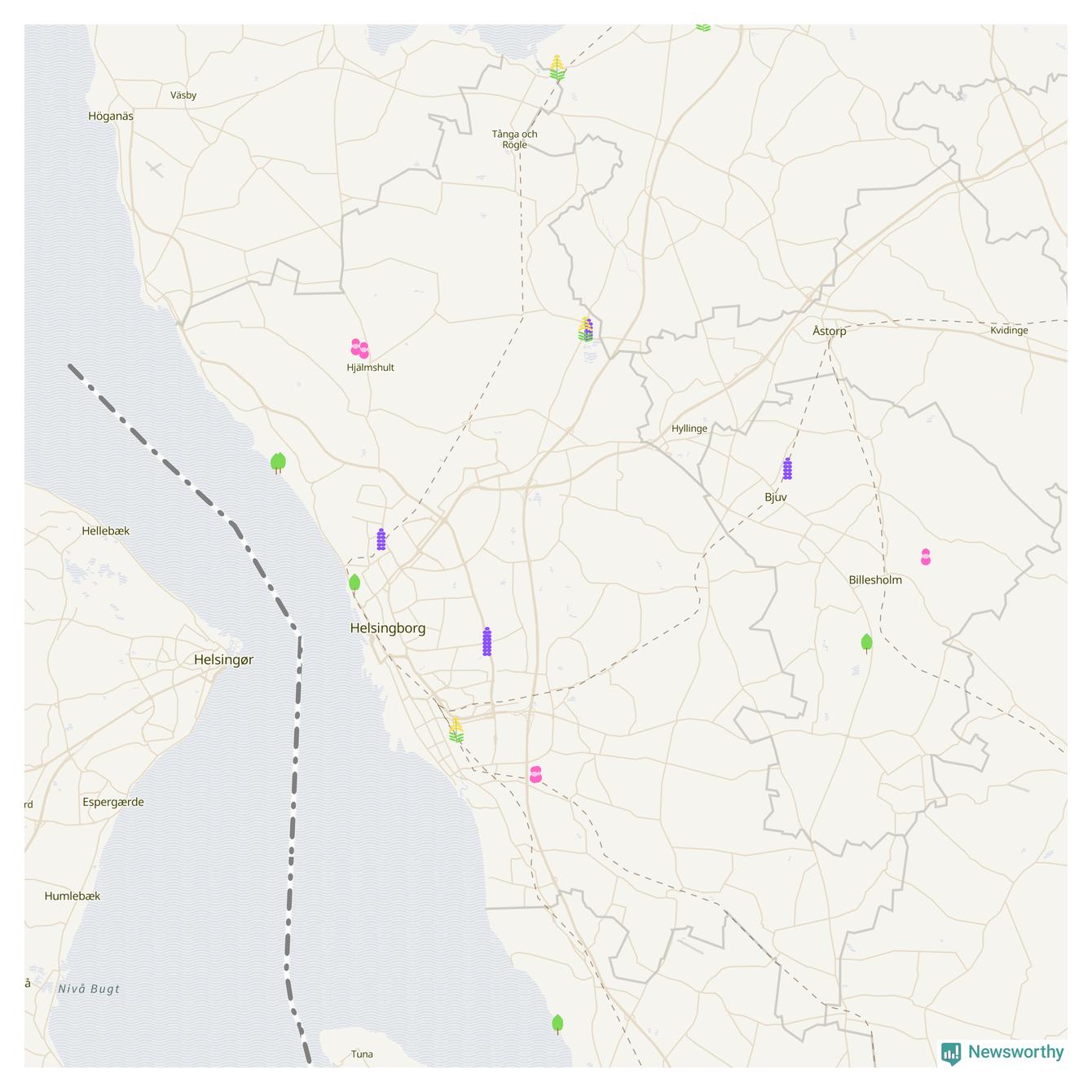Click the pink flower icon above Hjälmshult
1092x1092 pixels.
click(359, 349)
